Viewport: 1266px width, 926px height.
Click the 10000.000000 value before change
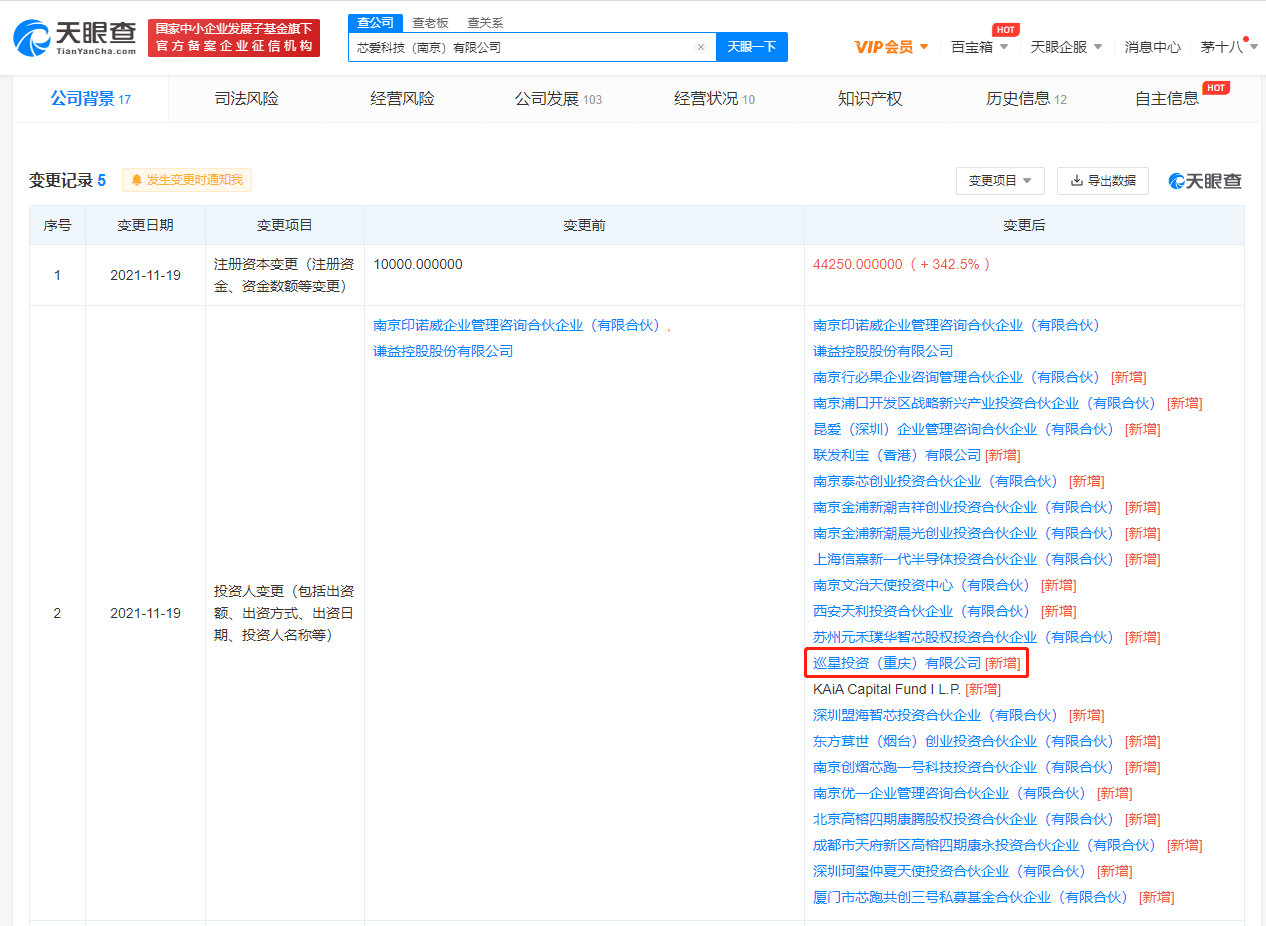pos(418,265)
